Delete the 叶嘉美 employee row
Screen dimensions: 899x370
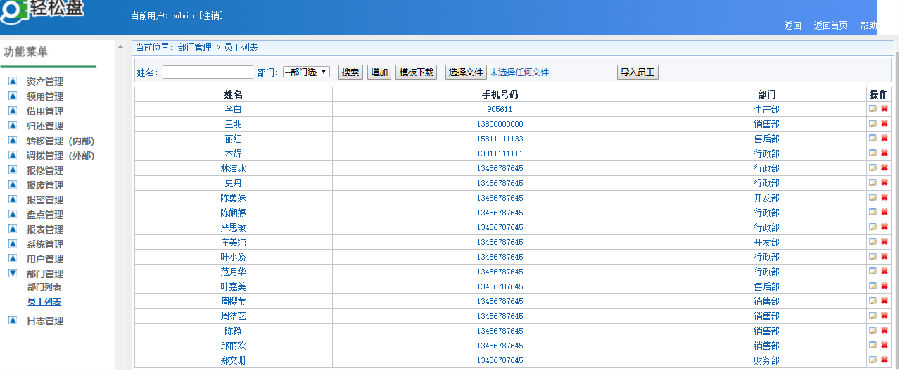click(x=884, y=286)
